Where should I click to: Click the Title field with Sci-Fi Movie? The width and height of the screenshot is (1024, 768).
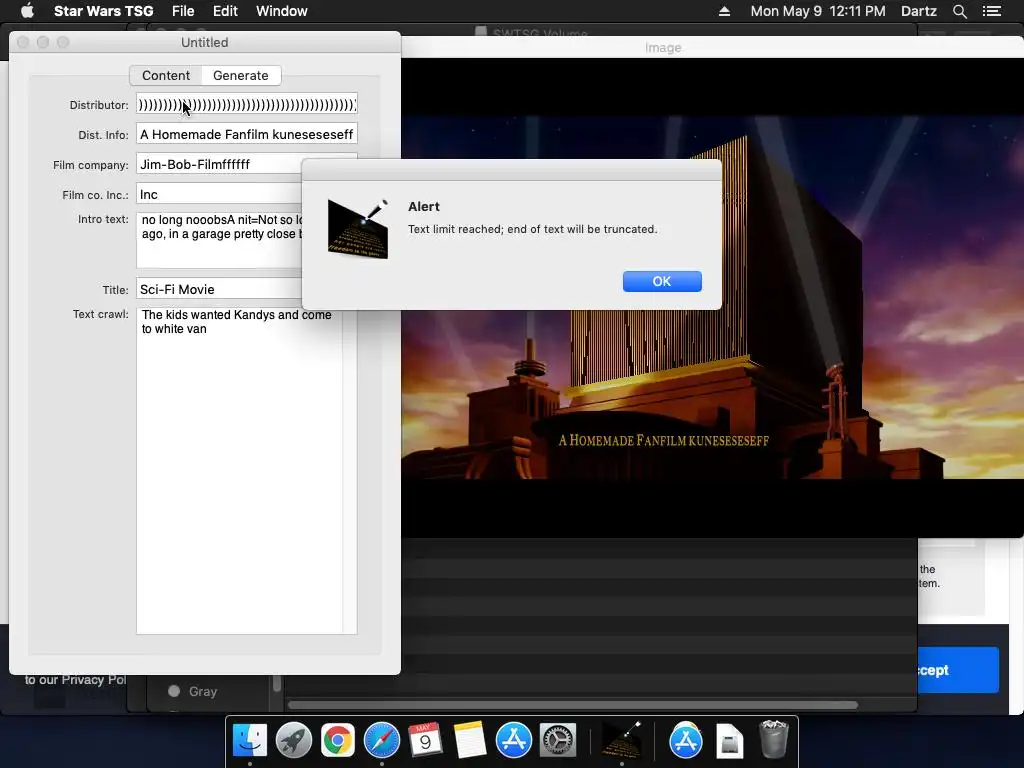pos(219,289)
